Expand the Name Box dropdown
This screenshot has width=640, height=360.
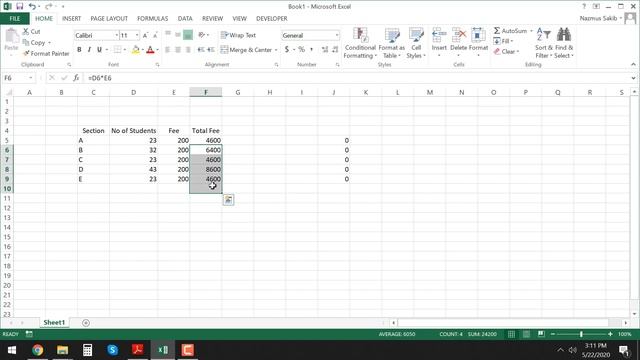click(x=31, y=78)
